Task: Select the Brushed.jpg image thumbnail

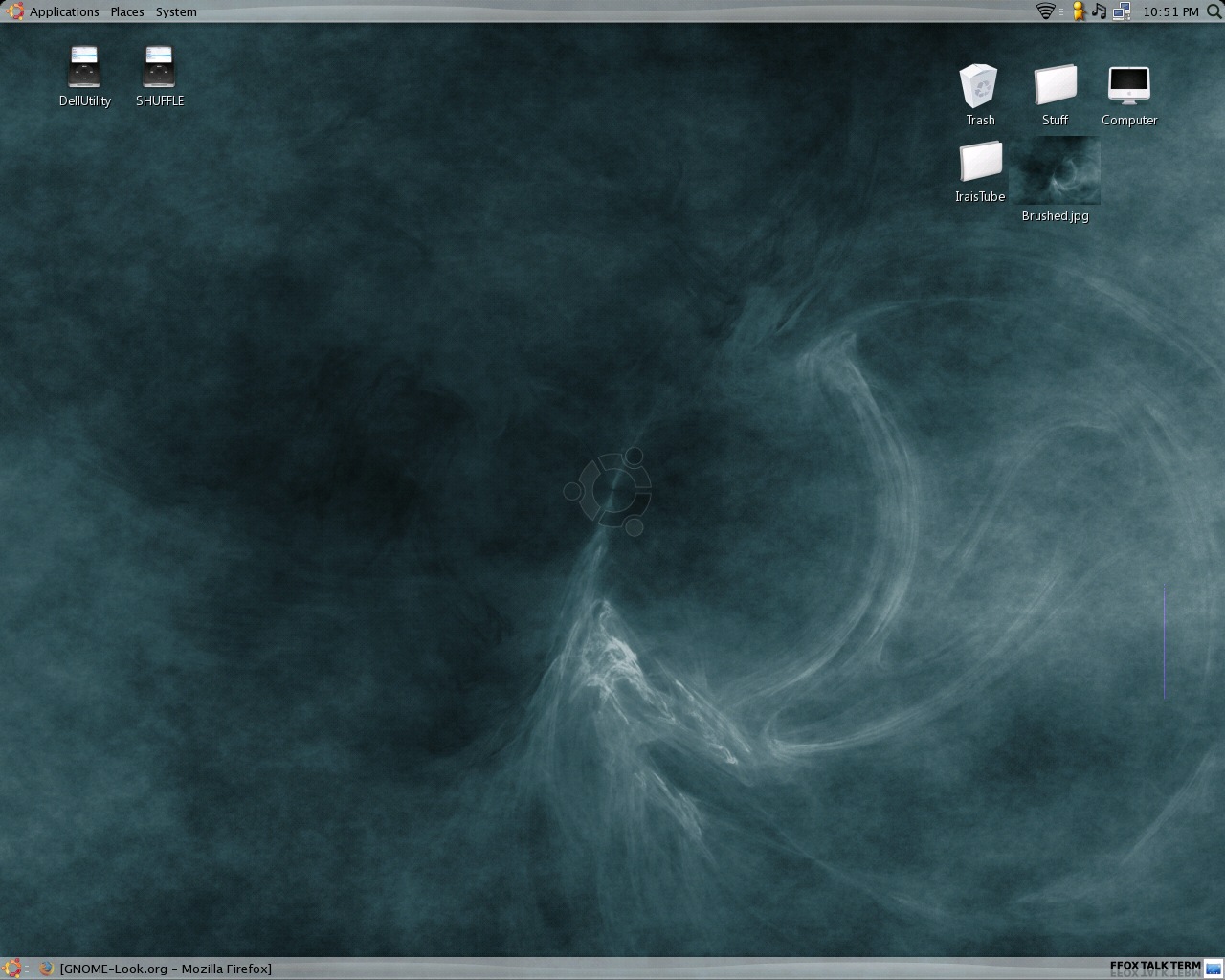Action: (x=1055, y=170)
